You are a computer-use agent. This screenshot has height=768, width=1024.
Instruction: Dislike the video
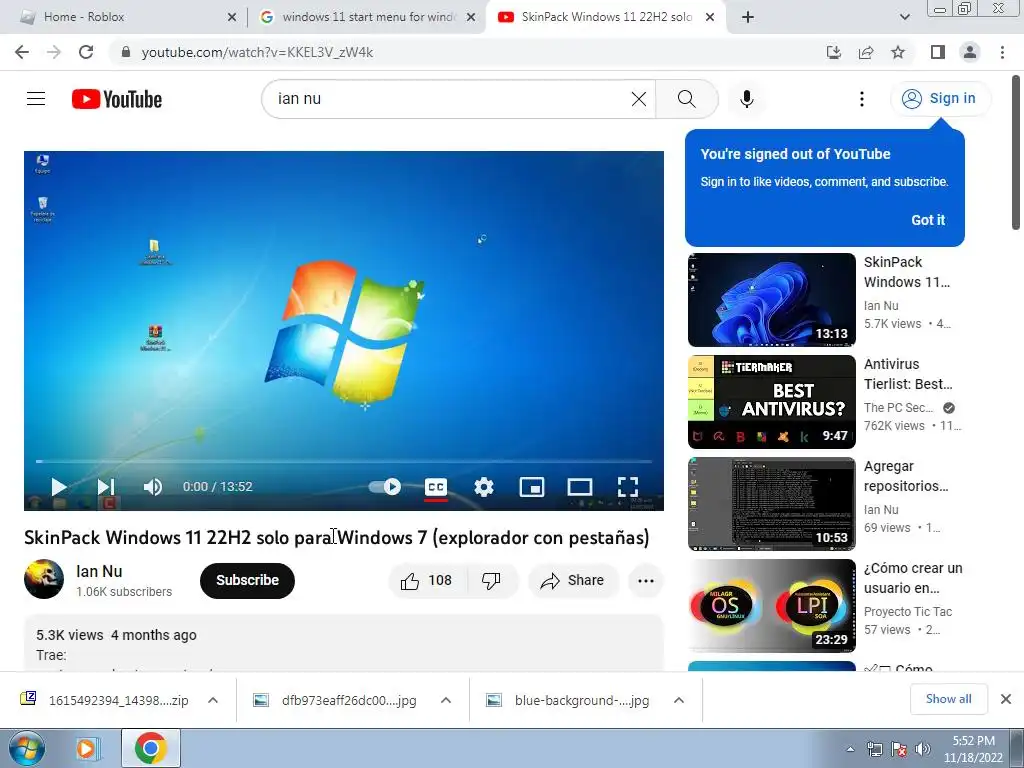[x=491, y=580]
